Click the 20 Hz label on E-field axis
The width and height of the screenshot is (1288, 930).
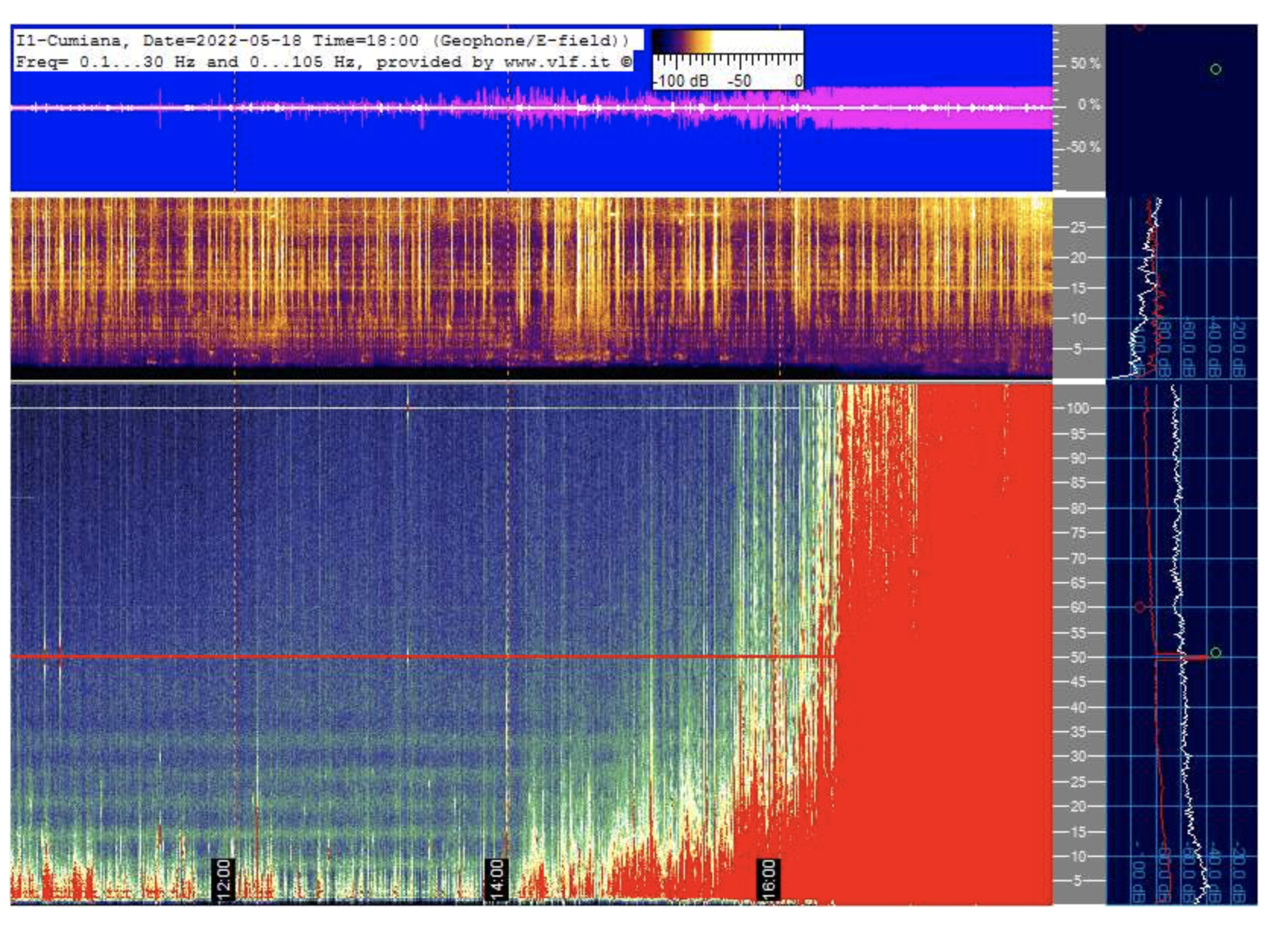(x=1078, y=806)
